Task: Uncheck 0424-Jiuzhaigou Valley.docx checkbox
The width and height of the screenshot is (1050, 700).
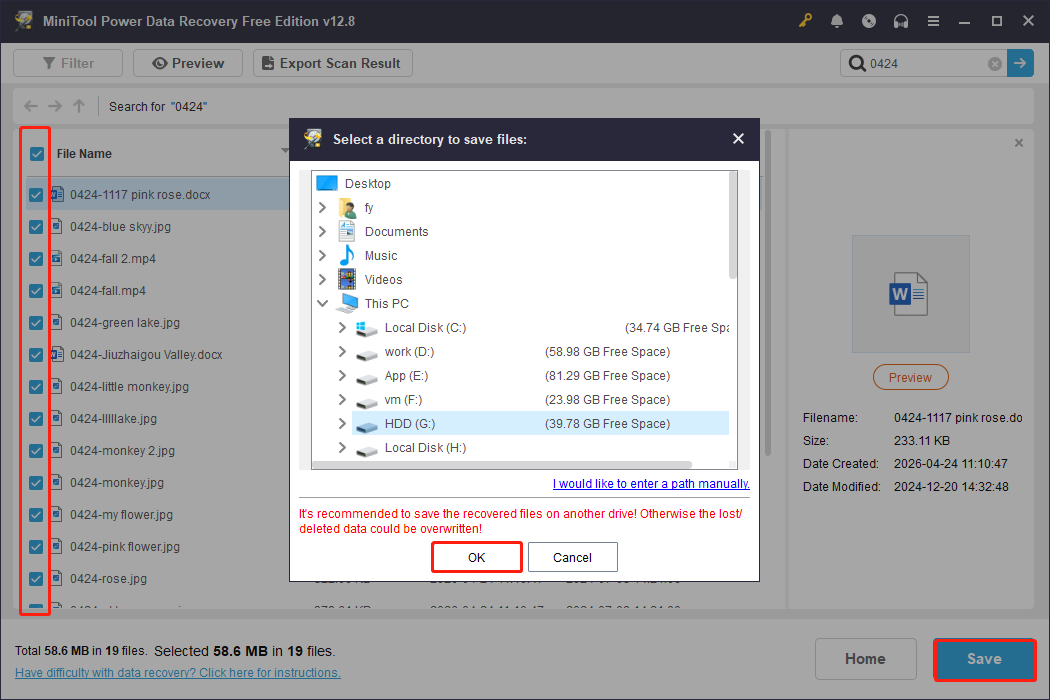Action: coord(36,355)
